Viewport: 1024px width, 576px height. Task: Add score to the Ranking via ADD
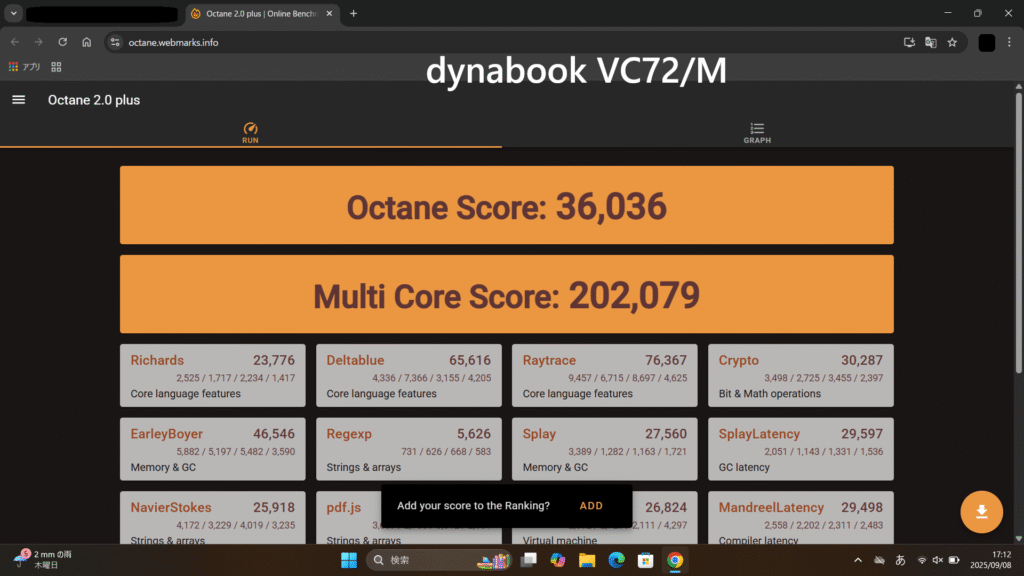tap(591, 505)
